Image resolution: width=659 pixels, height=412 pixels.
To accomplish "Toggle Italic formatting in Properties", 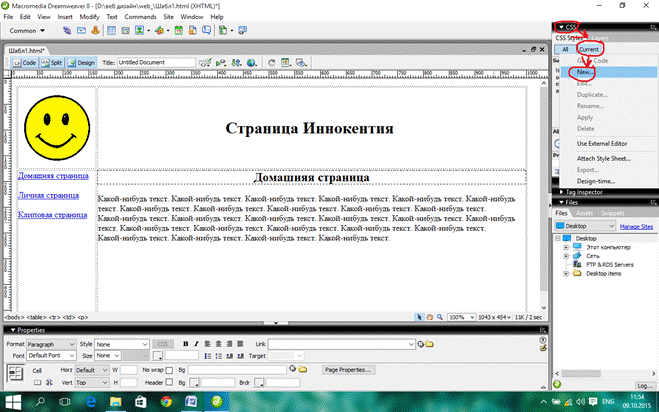I will 196,344.
